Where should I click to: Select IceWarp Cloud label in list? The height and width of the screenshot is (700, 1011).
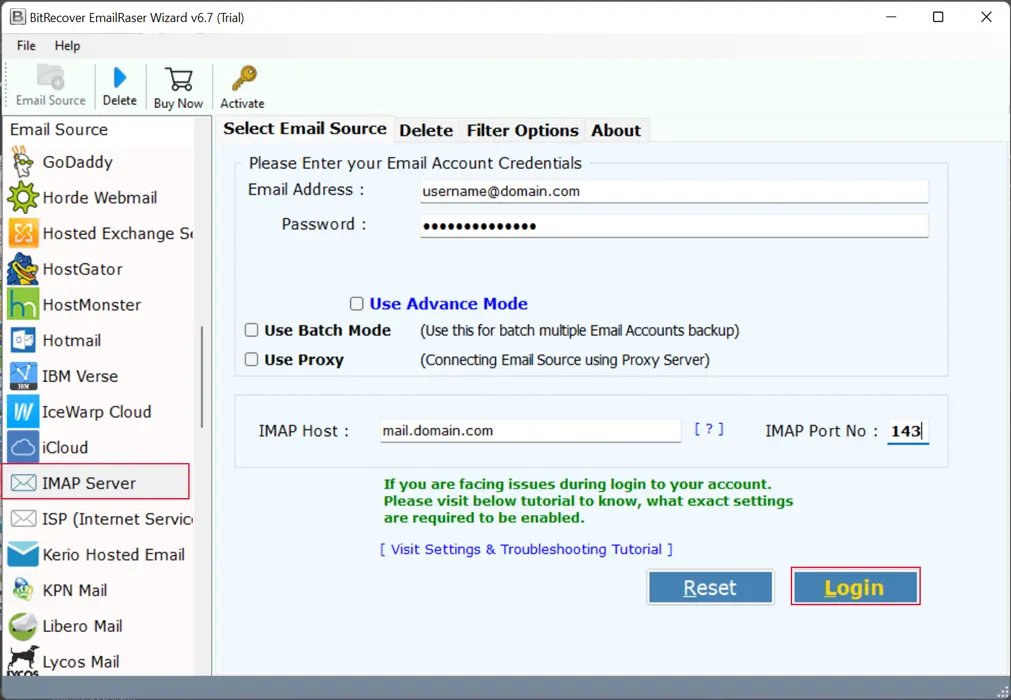(97, 411)
